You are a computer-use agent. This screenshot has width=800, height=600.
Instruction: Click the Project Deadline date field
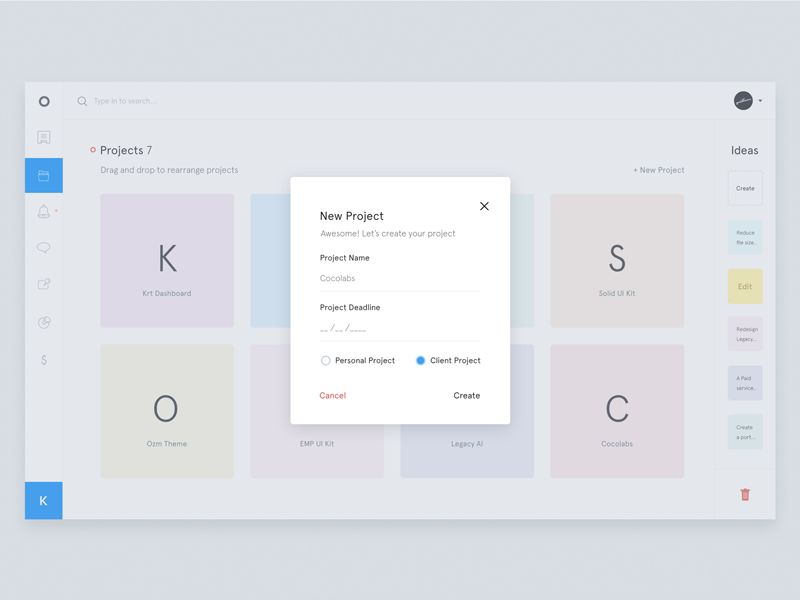pyautogui.click(x=399, y=328)
